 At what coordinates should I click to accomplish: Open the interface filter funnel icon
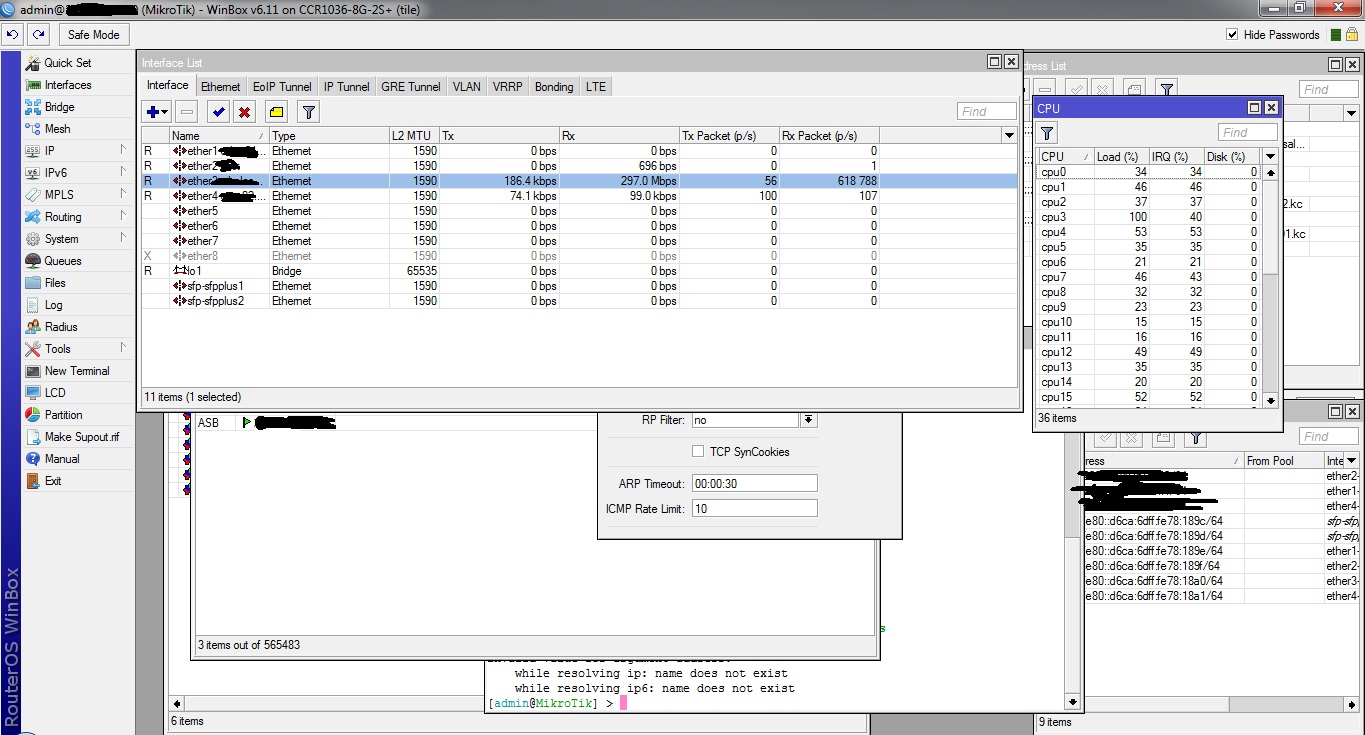click(x=307, y=111)
